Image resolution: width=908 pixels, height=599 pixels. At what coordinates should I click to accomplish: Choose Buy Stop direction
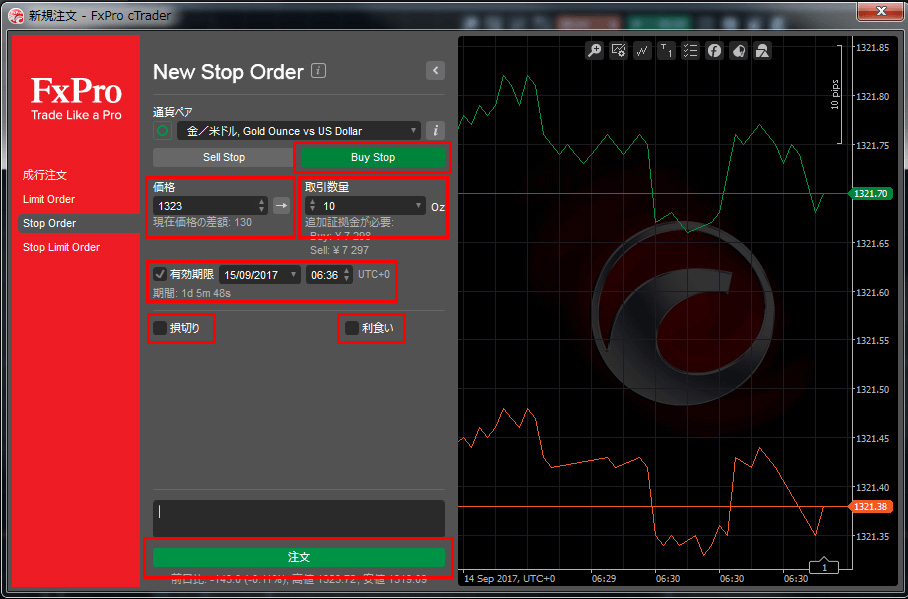point(372,157)
